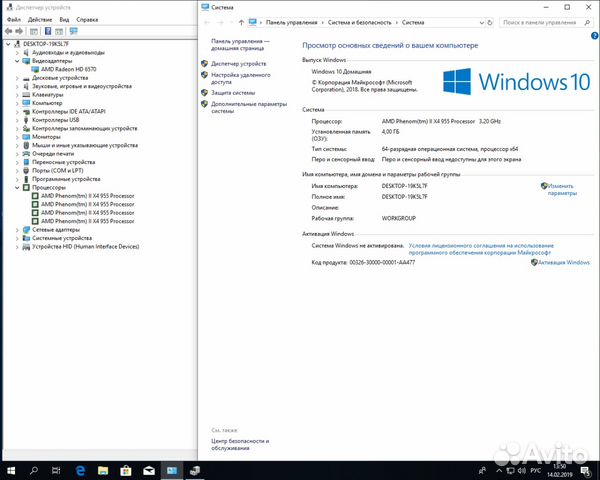Open notification center icon in tray

point(585,471)
